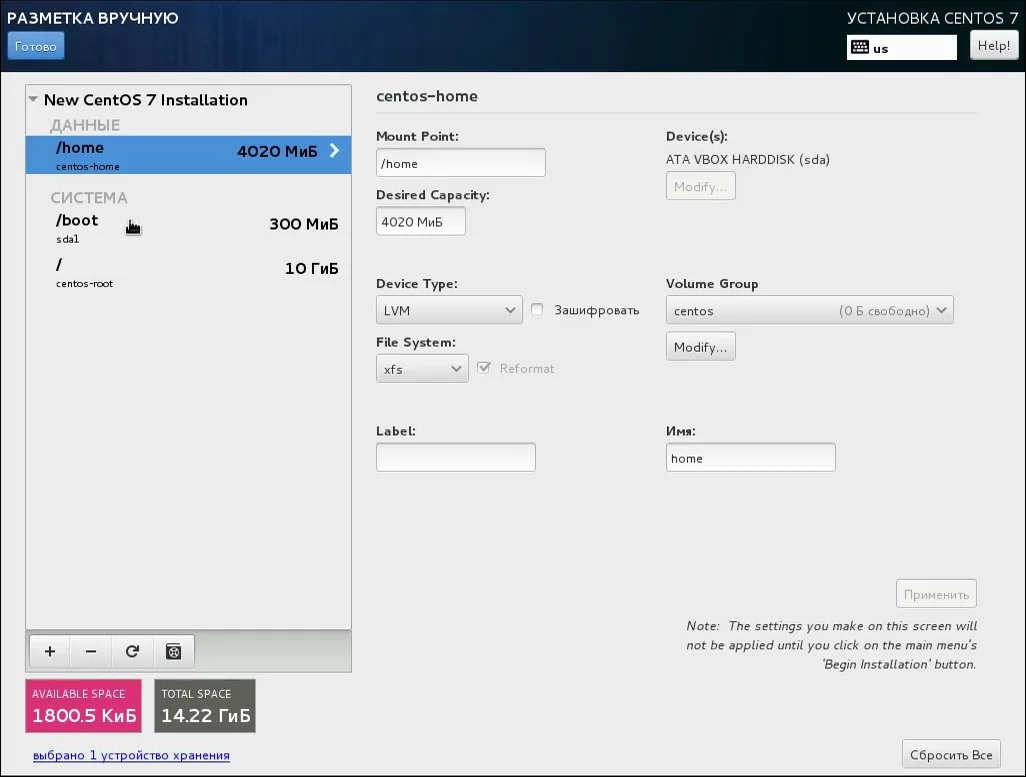Click the centos-home title heading
This screenshot has width=1026, height=777.
pos(427,96)
